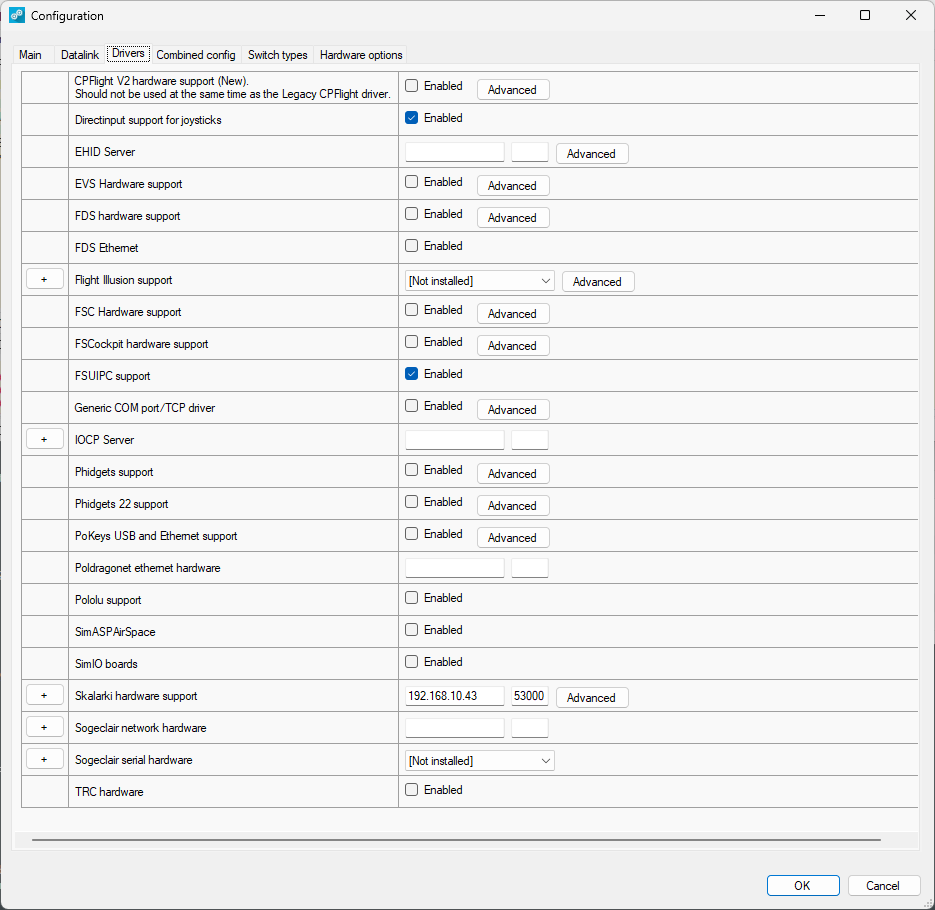Enable Pololu support checkbox
This screenshot has height=910, width=935.
[x=411, y=598]
